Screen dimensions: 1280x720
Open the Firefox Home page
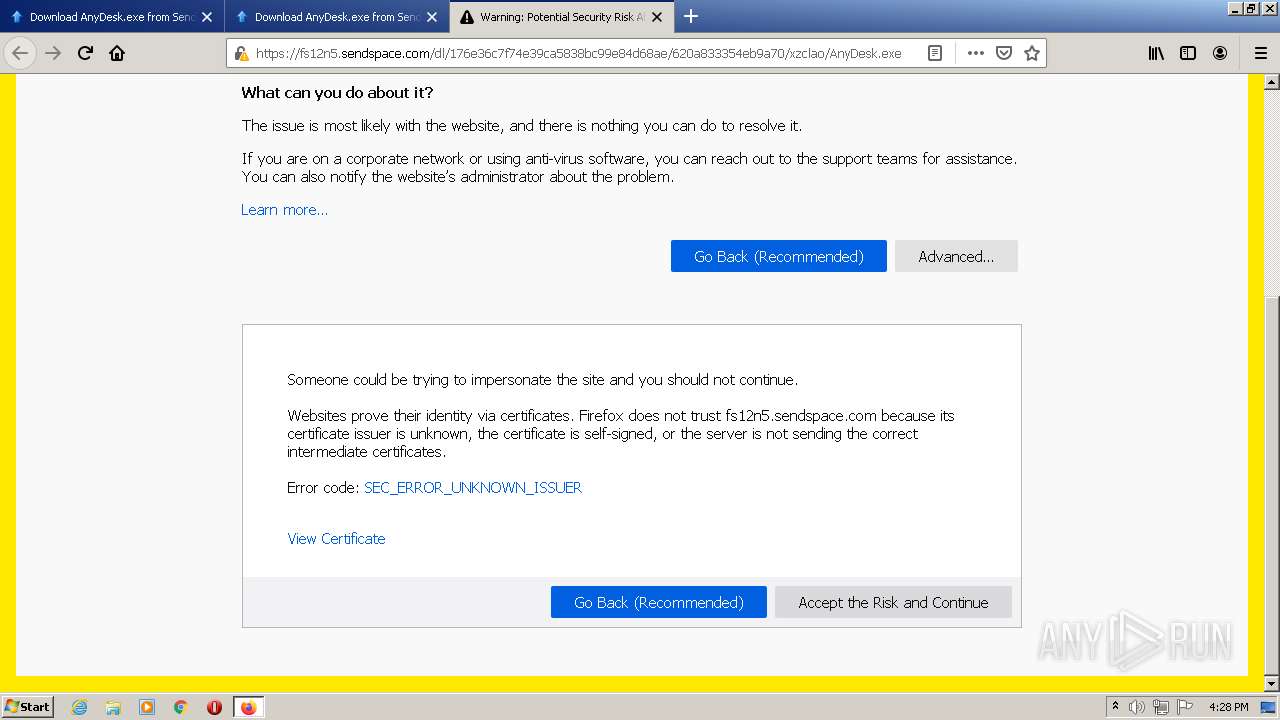[x=117, y=53]
